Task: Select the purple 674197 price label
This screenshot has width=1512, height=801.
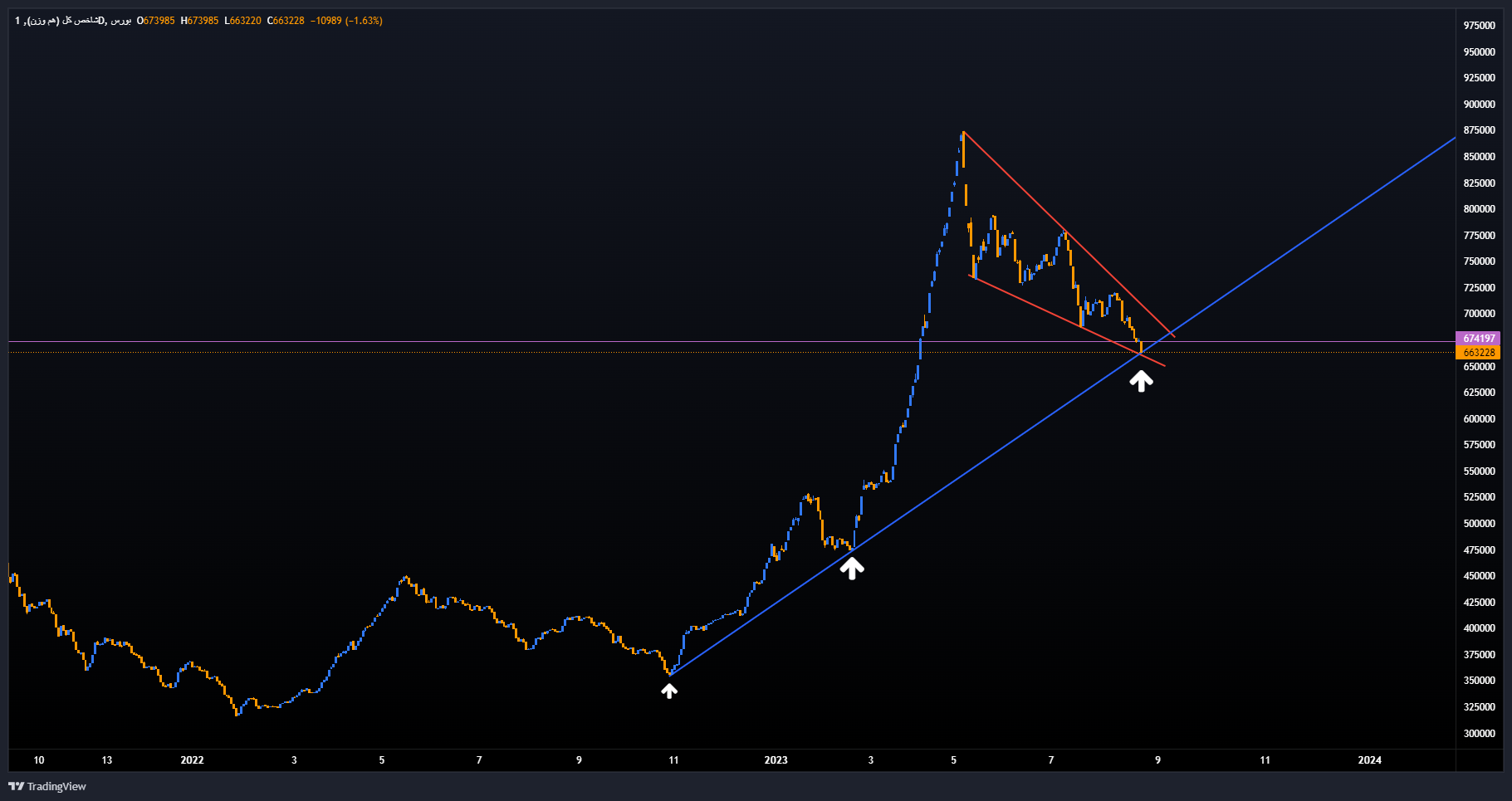Action: coord(1478,339)
